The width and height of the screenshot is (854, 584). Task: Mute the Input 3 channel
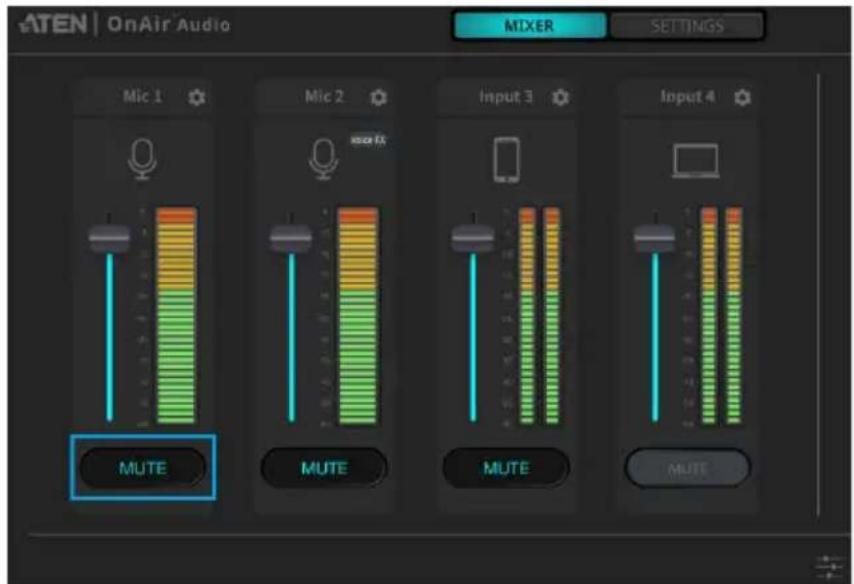507,468
